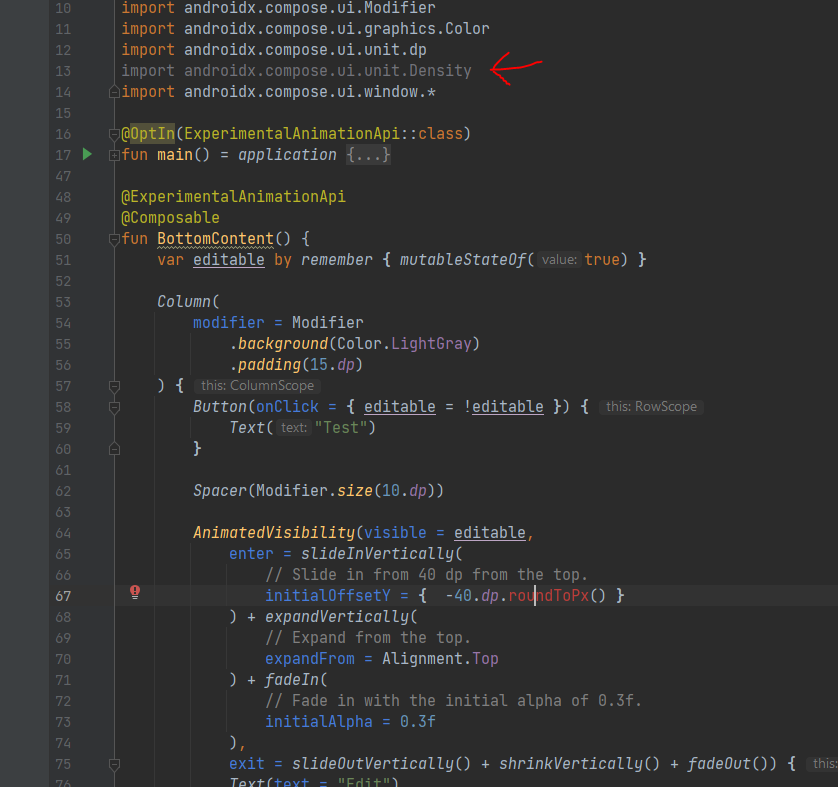Run main using the green gutter arrow
The width and height of the screenshot is (838, 787).
coord(88,154)
